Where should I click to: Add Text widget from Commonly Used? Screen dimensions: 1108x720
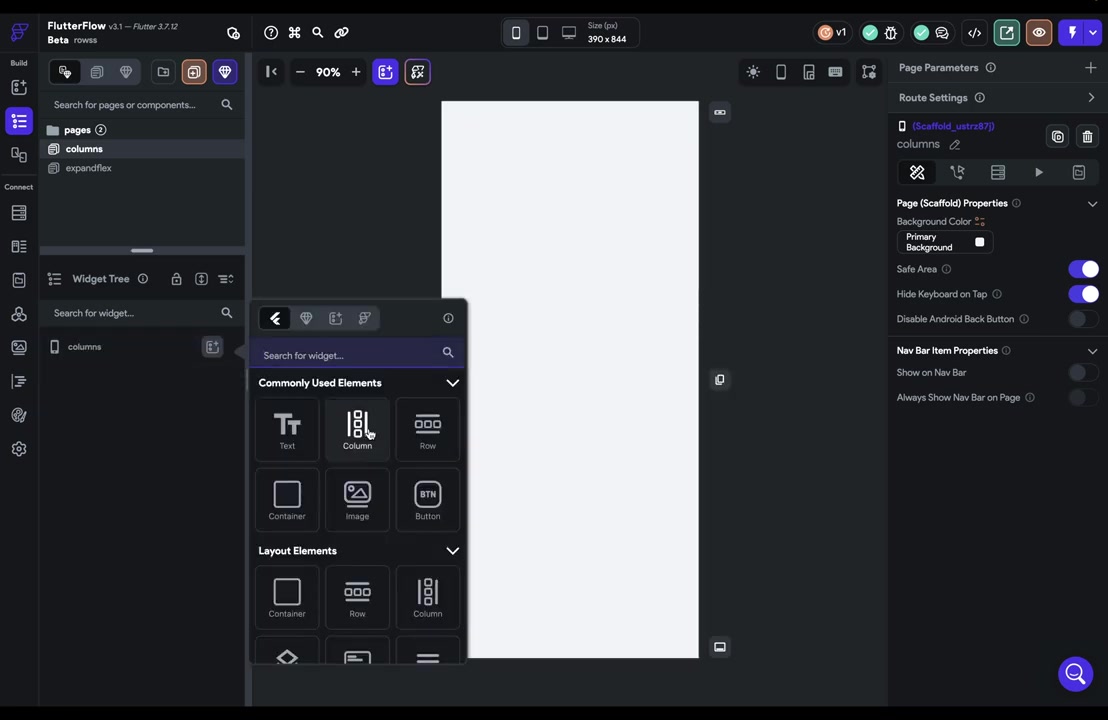point(287,430)
